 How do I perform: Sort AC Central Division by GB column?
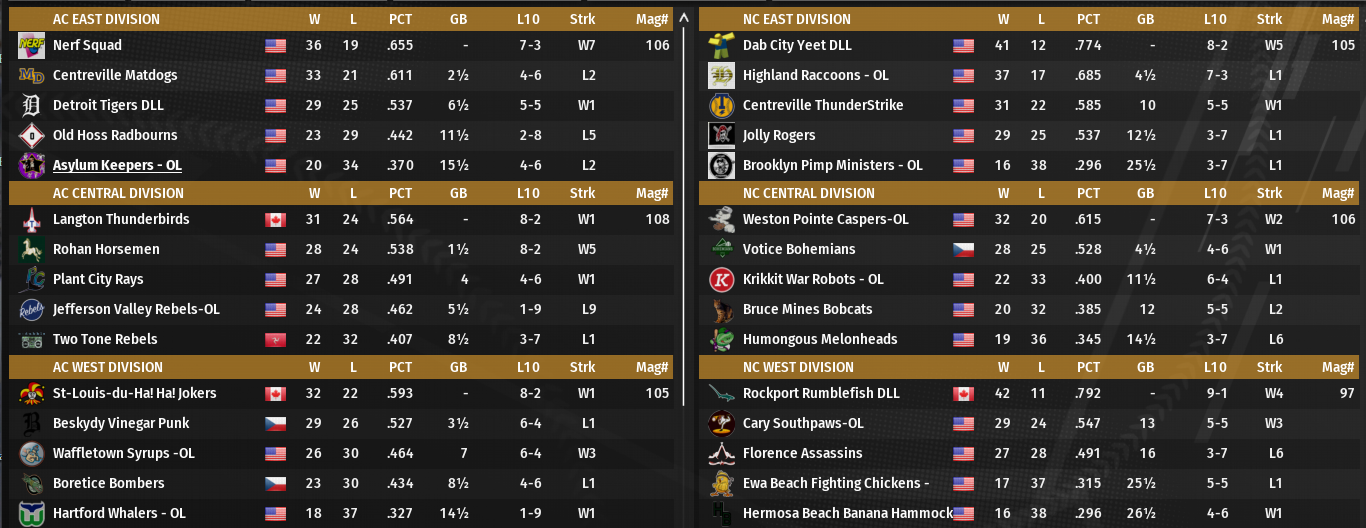coord(459,193)
